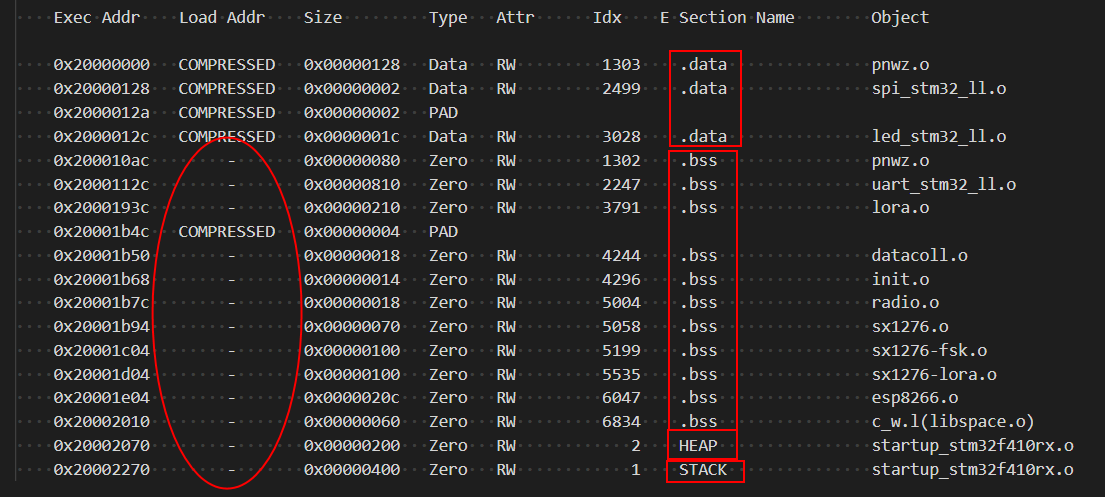This screenshot has height=497, width=1105.
Task: Click the STACK section name
Action: [703, 470]
